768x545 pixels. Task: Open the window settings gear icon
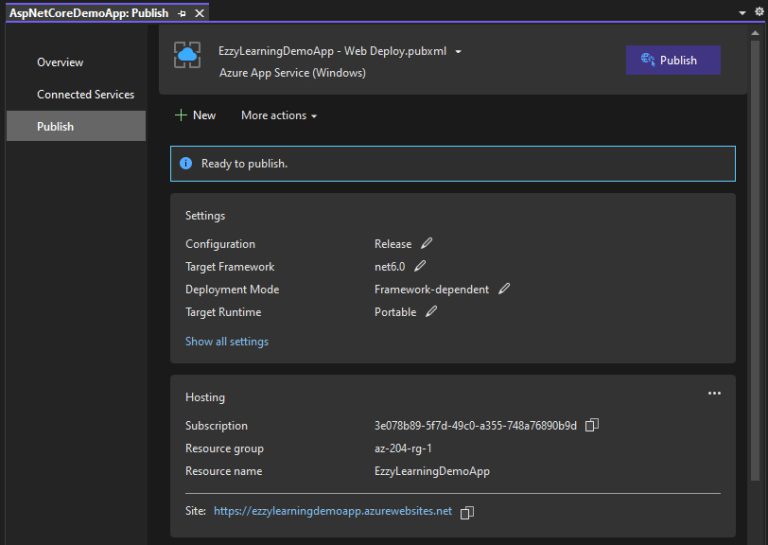point(759,12)
